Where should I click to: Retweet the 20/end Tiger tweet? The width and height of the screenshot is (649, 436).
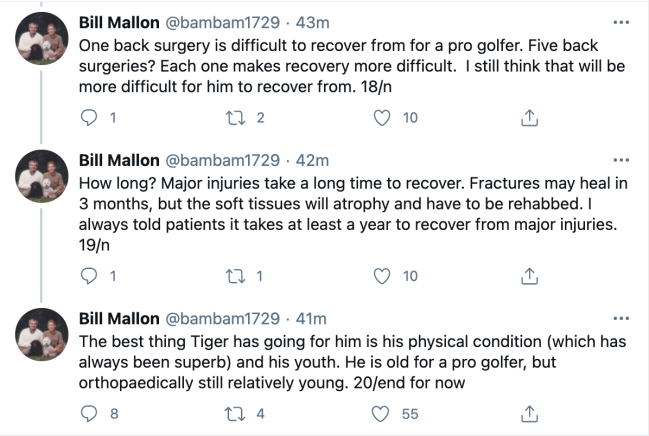tap(235, 414)
